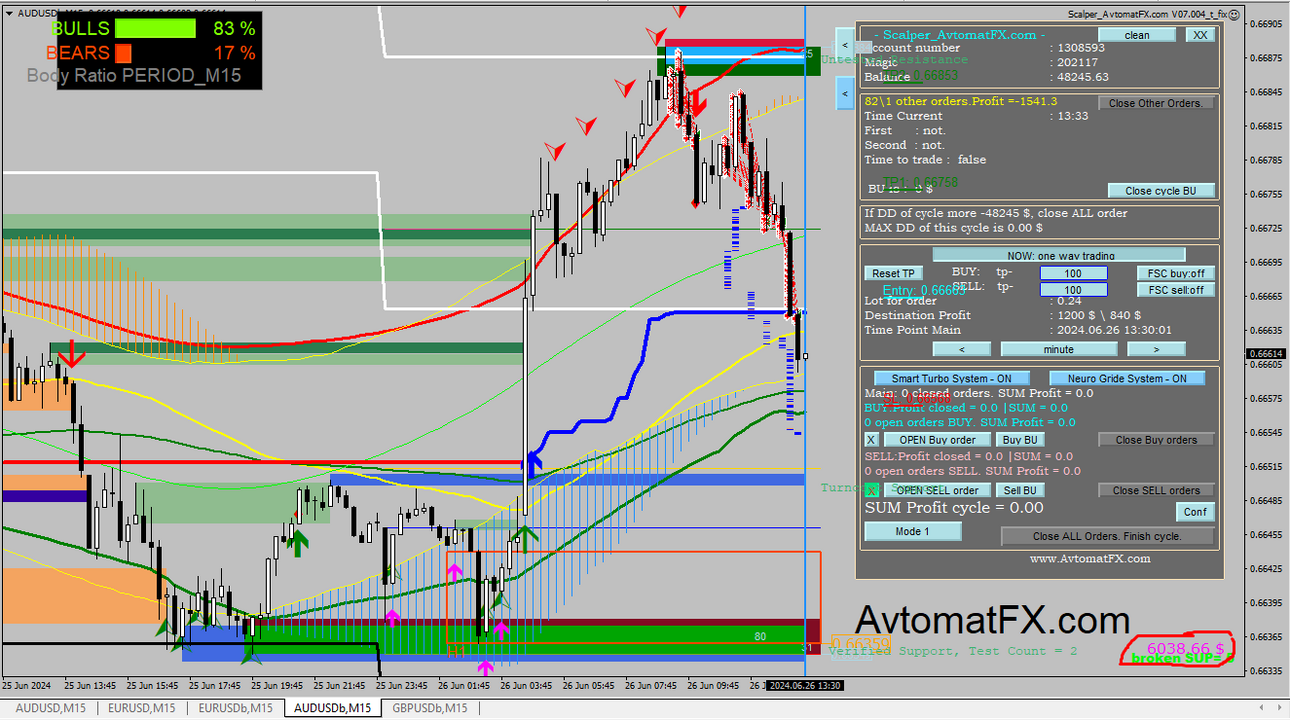This screenshot has height=720, width=1290.
Task: Click Destination Profit value '1200 $ \ 840 $'
Action: 1099,315
